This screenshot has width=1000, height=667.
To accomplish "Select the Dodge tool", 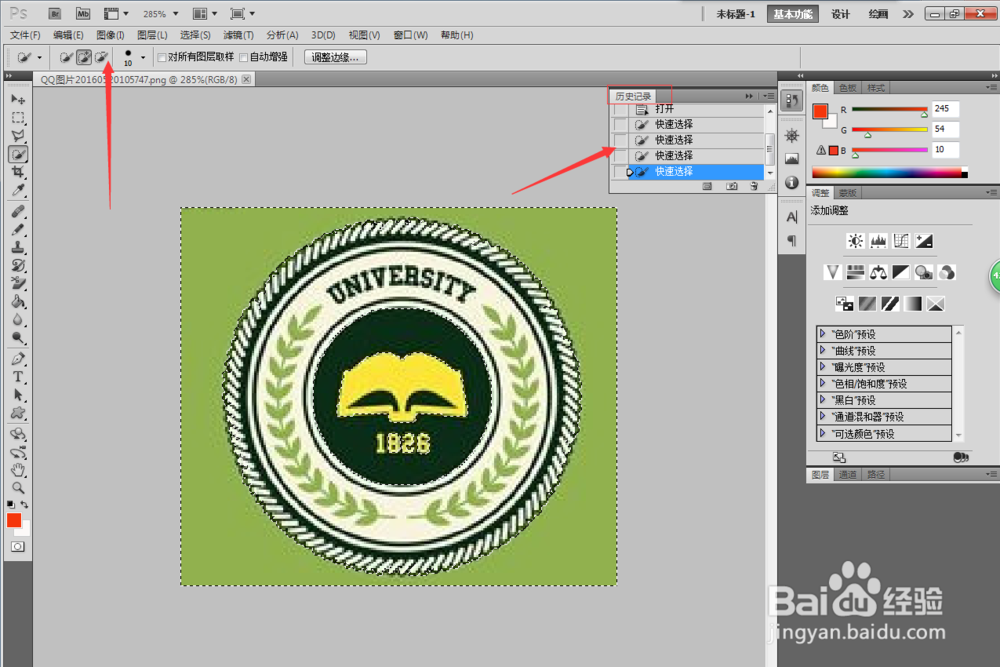I will (x=18, y=338).
